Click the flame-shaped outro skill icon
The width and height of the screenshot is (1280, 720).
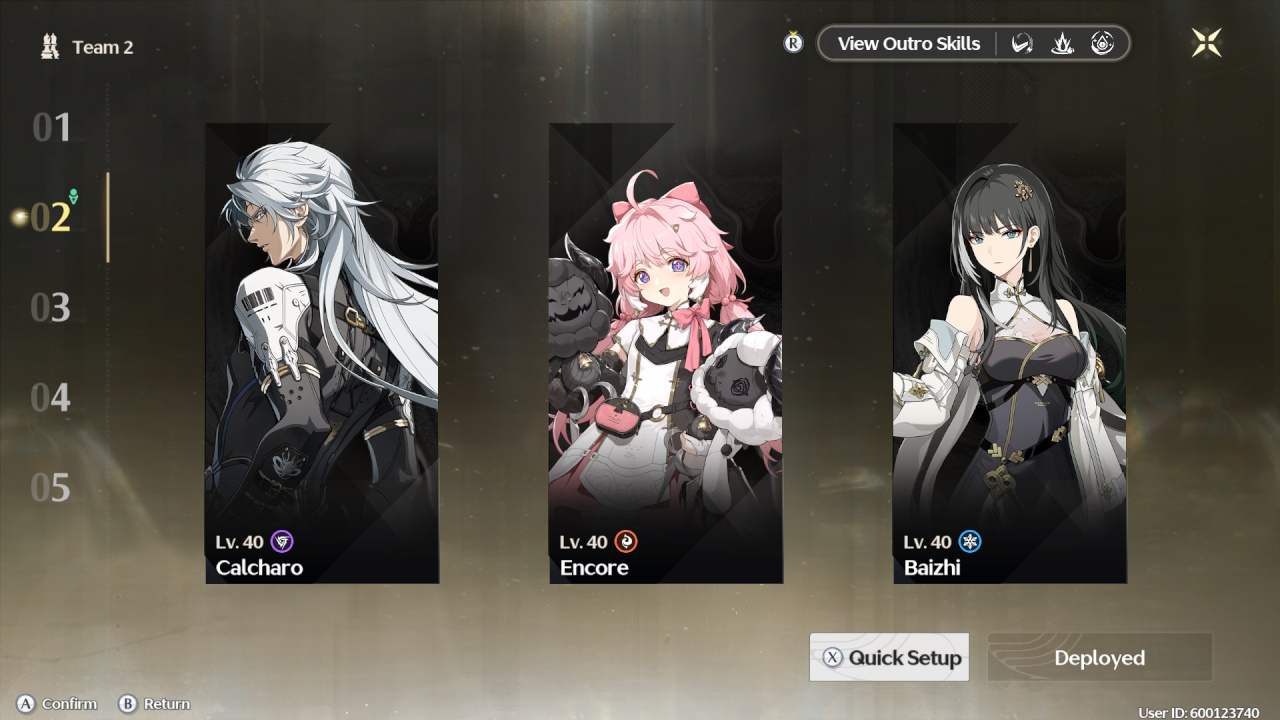coord(1062,44)
